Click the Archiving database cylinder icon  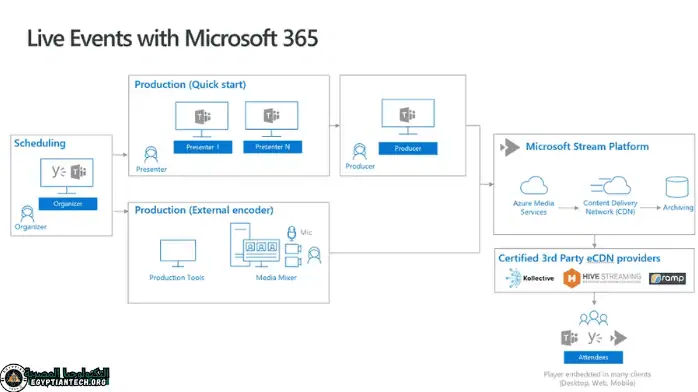(677, 187)
